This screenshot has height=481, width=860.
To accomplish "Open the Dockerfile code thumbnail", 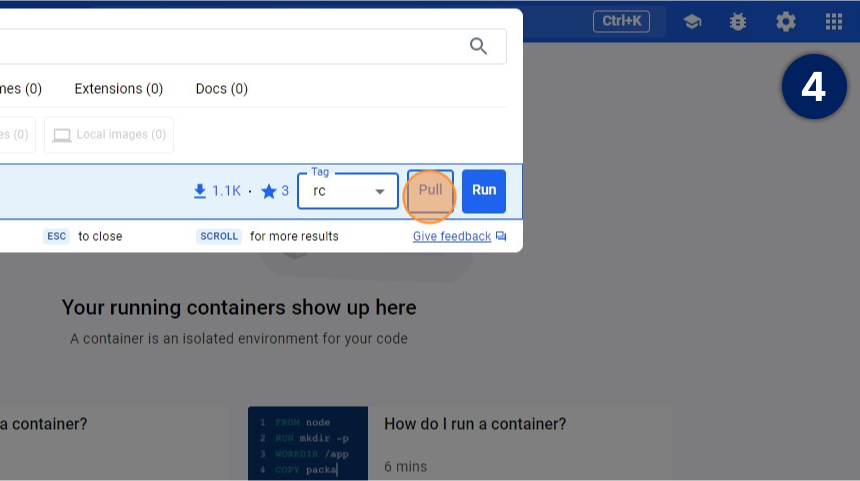I will (307, 443).
